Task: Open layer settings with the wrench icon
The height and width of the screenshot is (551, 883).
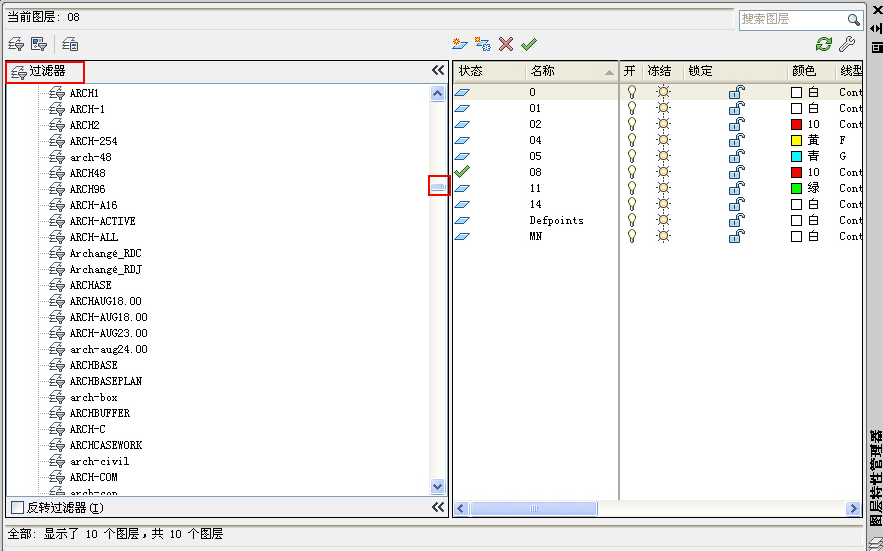Action: [x=846, y=44]
